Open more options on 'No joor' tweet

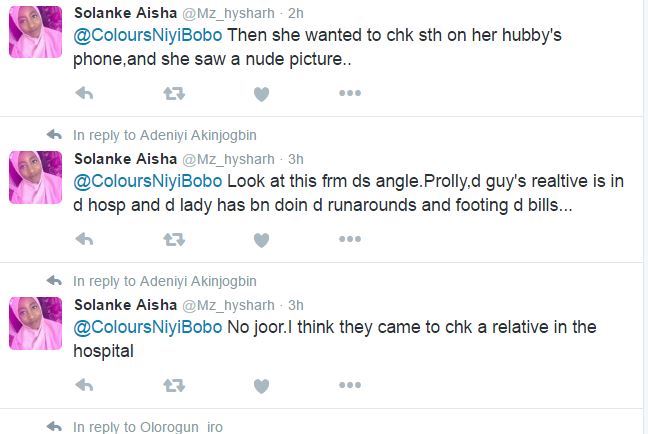[x=349, y=385]
